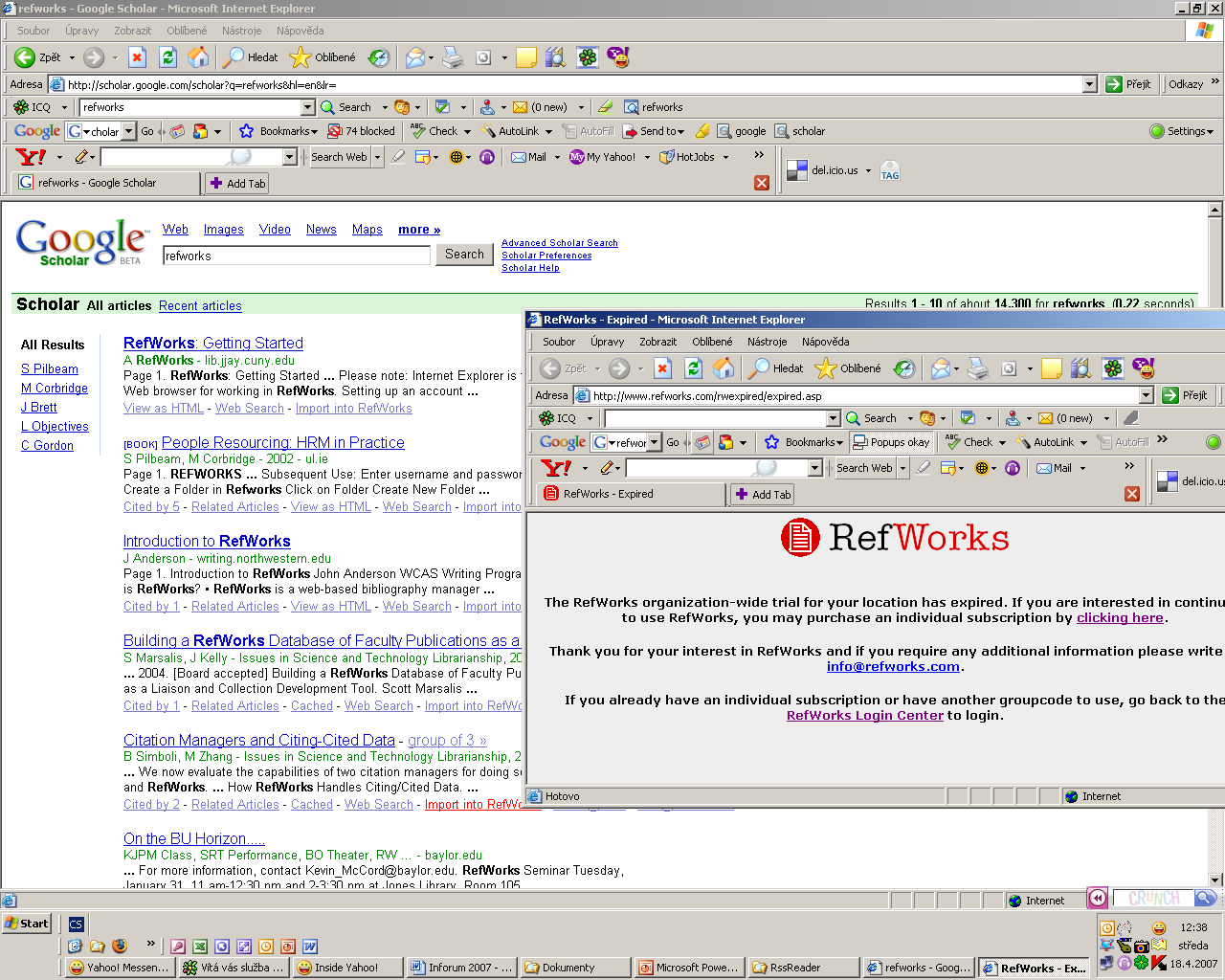Switch to Microsoft PowerPoint taskbar item
The image size is (1225, 980).
pyautogui.click(x=690, y=968)
